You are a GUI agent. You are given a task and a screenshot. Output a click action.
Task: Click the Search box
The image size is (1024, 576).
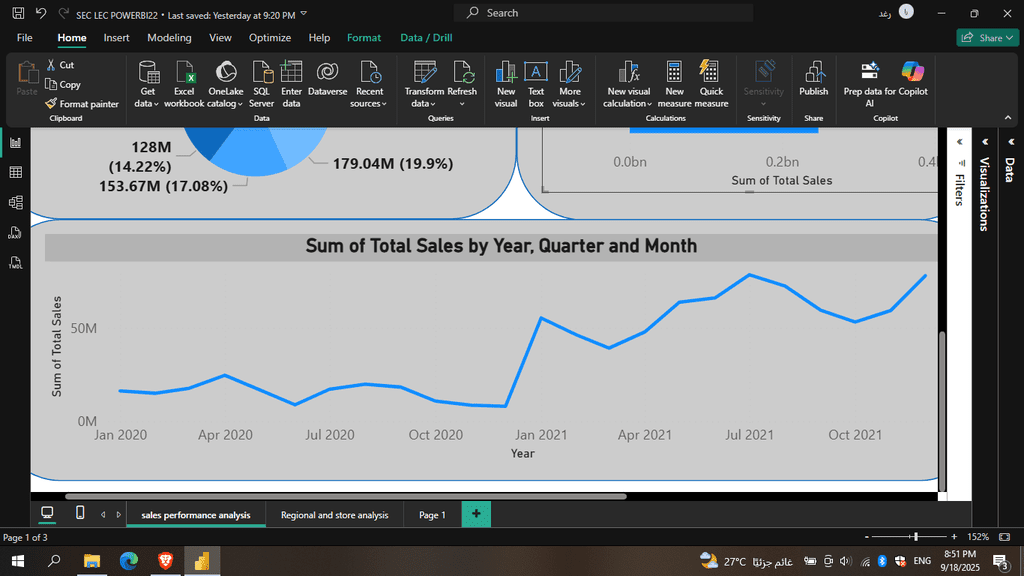[x=603, y=13]
